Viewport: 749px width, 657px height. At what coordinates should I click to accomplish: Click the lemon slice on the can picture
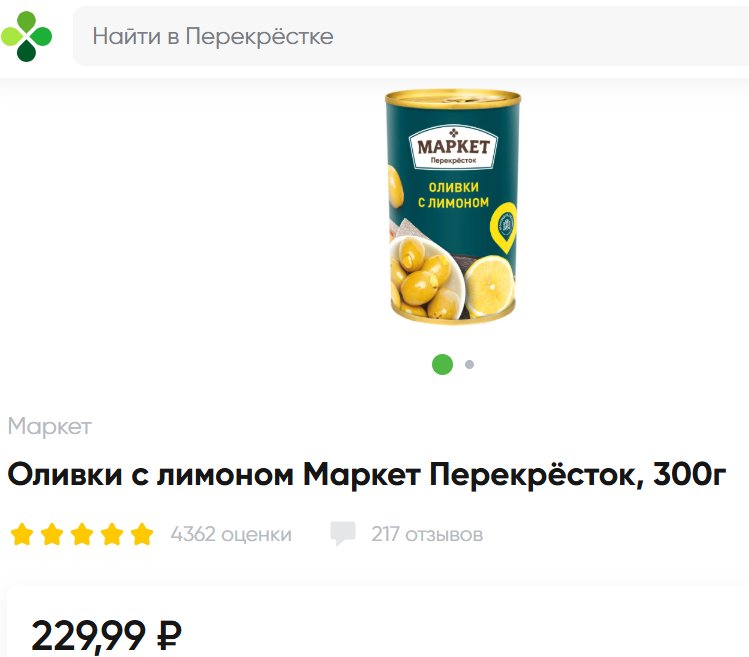(489, 286)
